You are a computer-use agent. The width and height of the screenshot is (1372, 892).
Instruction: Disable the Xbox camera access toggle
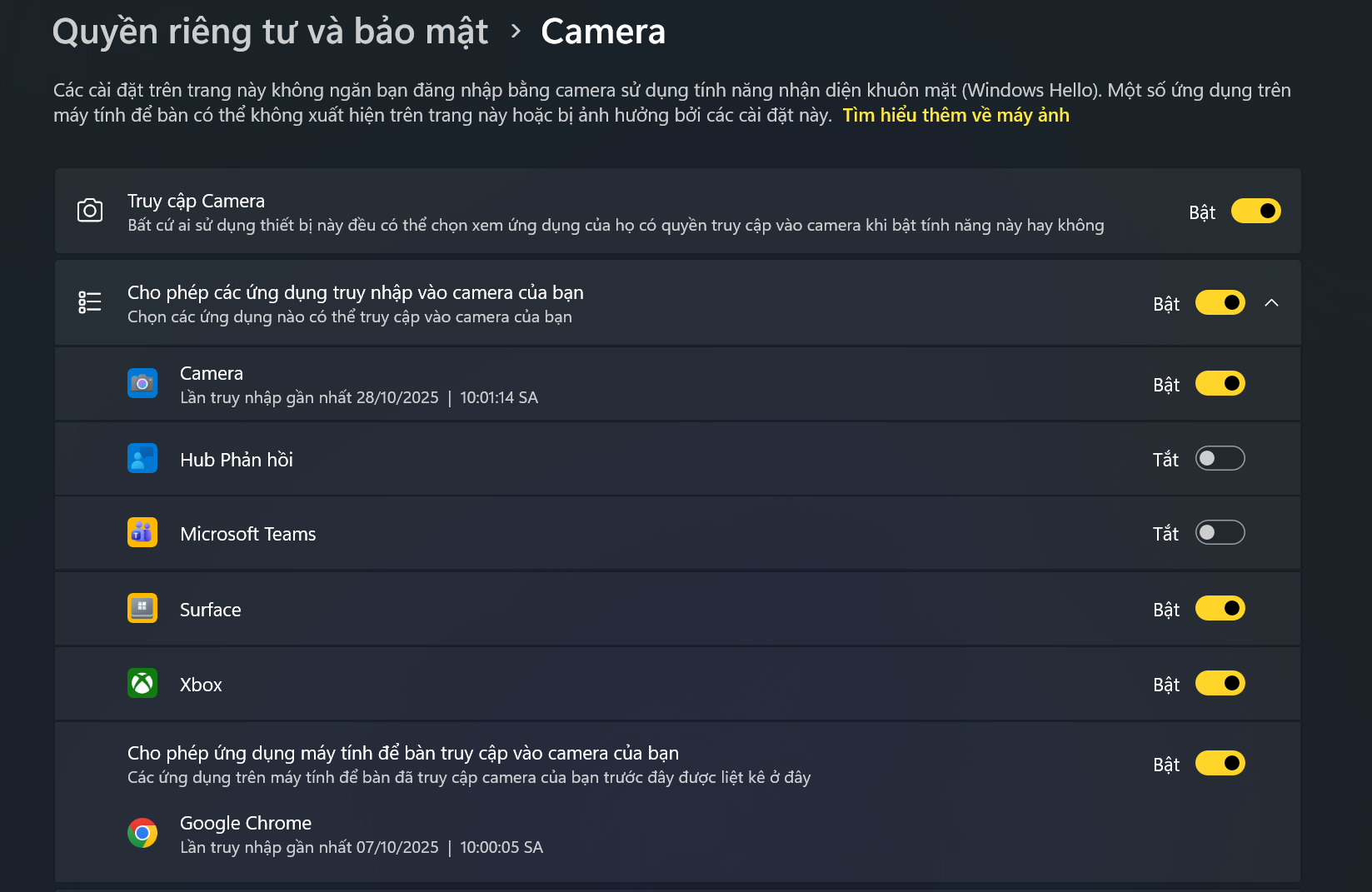tap(1220, 683)
